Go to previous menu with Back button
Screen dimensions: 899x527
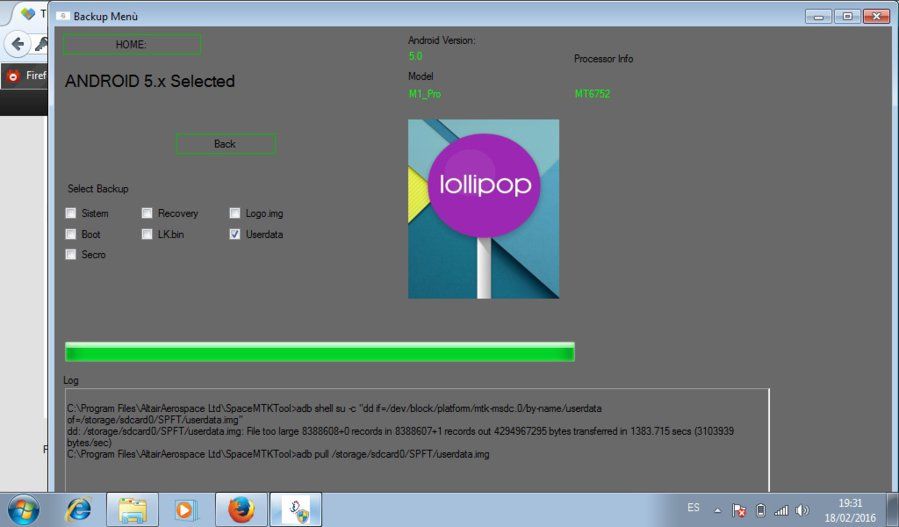pyautogui.click(x=225, y=144)
